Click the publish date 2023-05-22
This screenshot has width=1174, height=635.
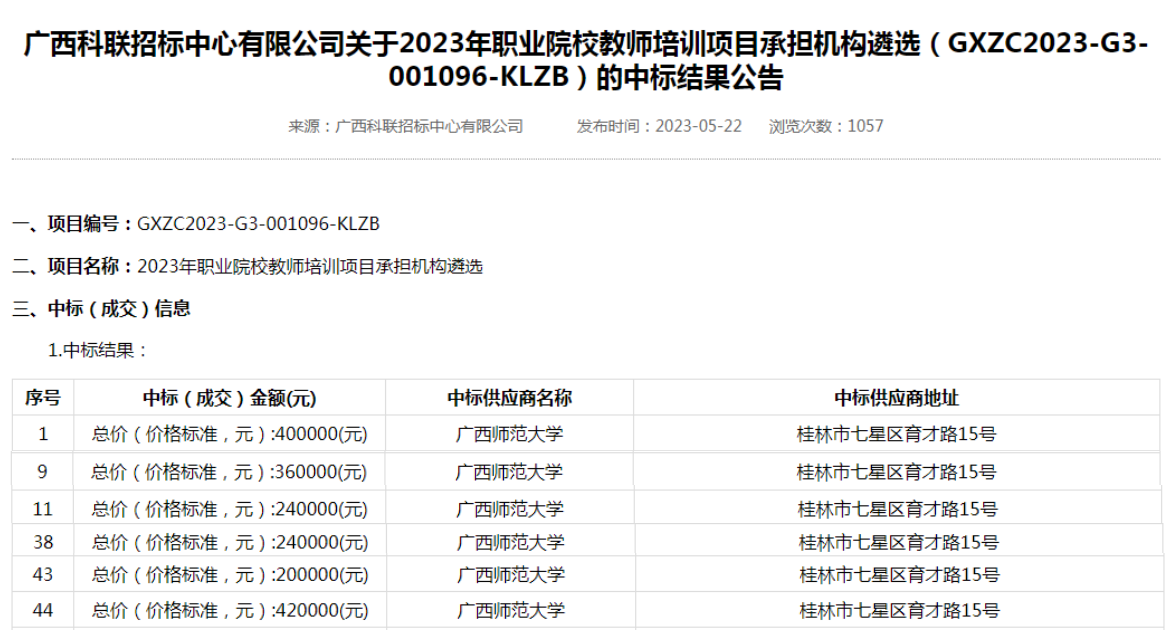(x=699, y=127)
